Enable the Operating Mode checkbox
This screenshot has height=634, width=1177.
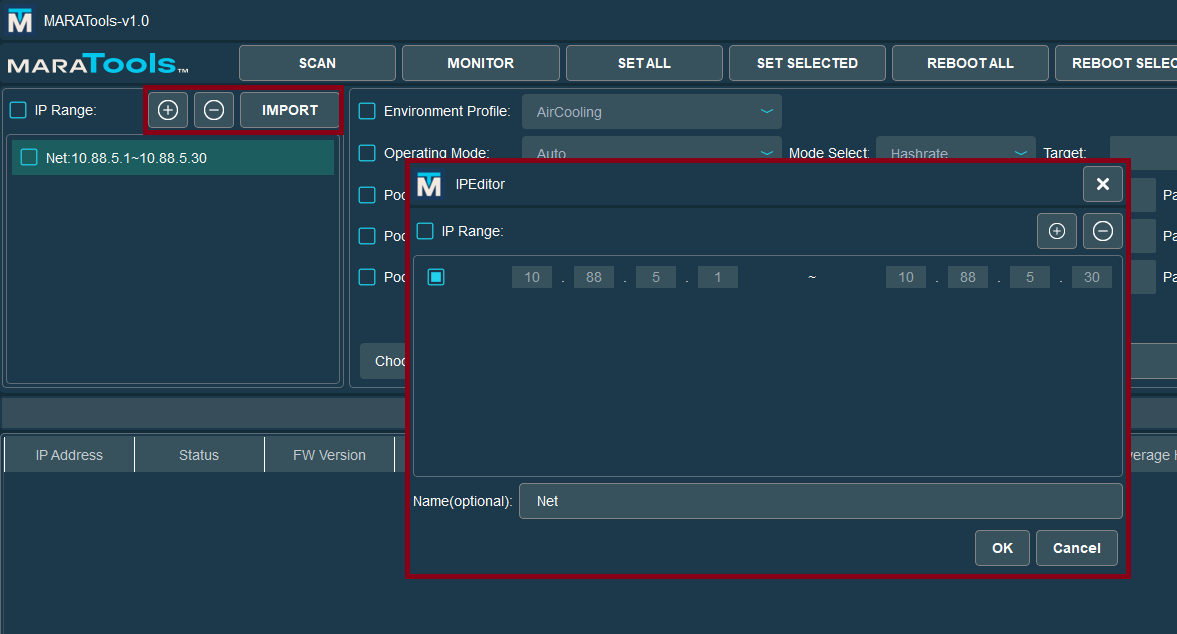point(367,153)
